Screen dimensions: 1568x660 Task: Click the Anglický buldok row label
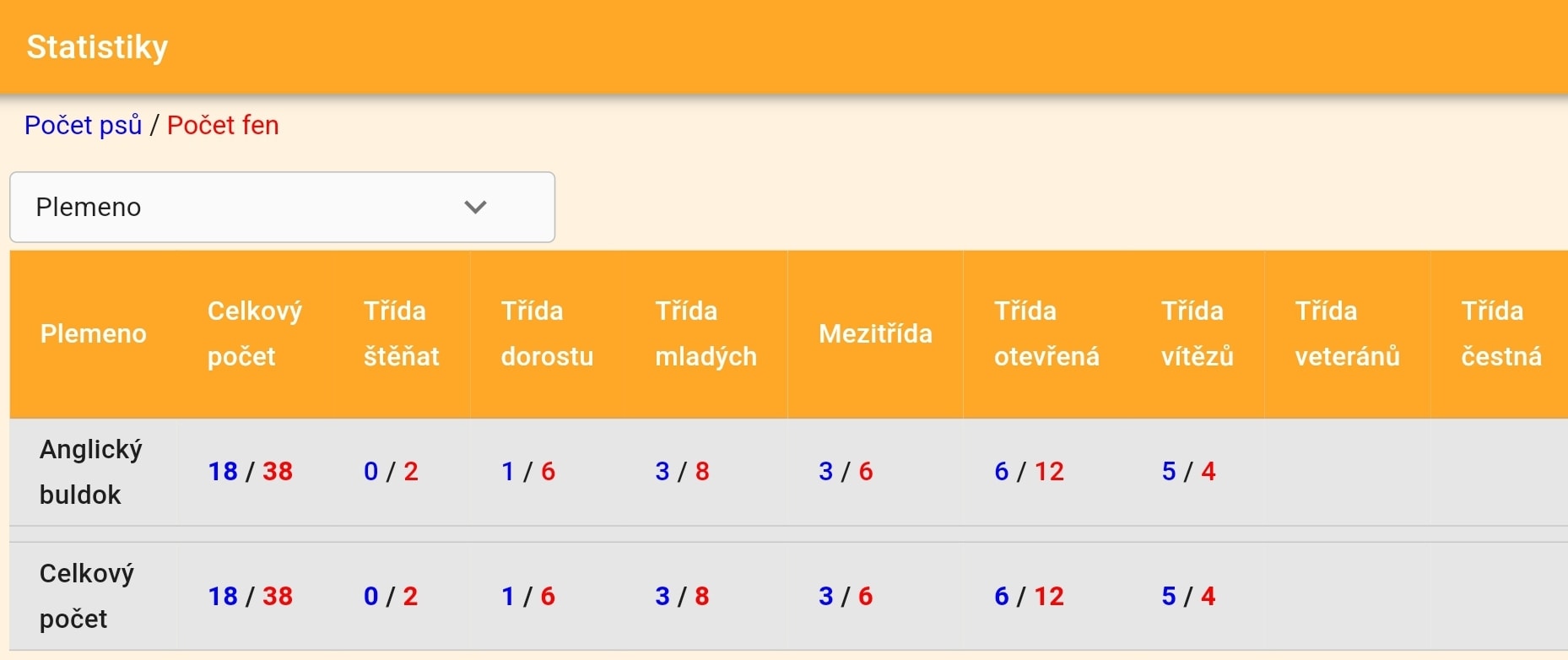pyautogui.click(x=91, y=472)
